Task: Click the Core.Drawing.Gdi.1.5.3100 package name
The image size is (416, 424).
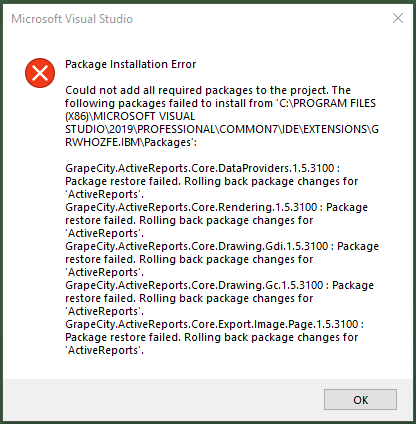Action: click(199, 246)
